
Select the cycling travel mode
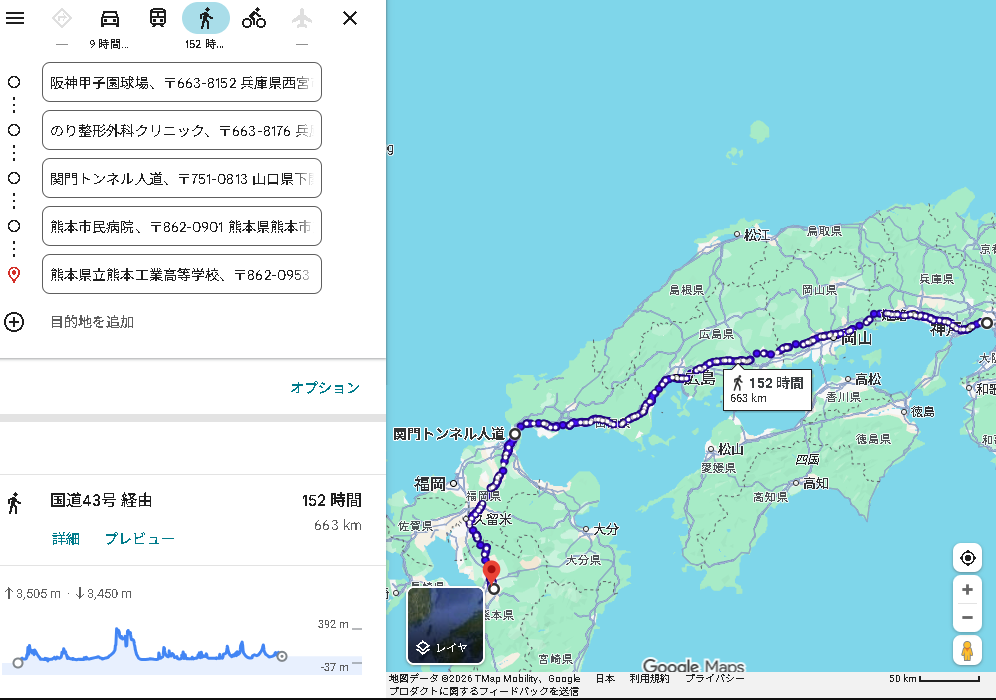point(254,18)
